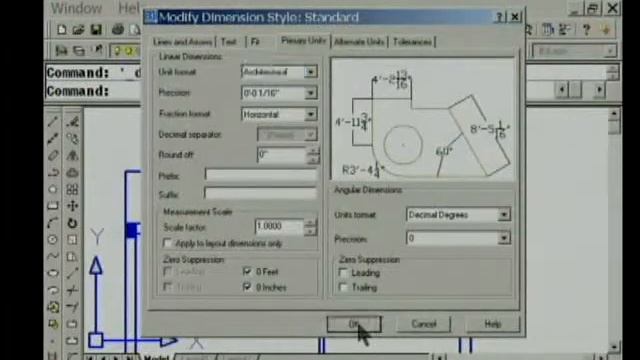Switch to Alternate Units tab

[x=359, y=42]
